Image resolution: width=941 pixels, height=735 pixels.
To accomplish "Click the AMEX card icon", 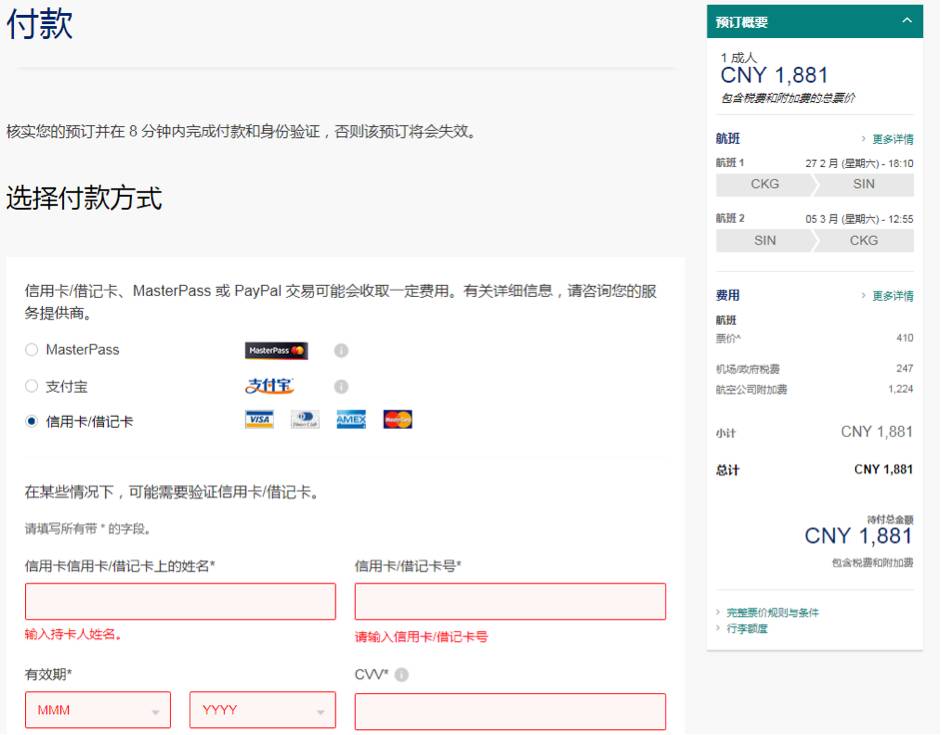I will pyautogui.click(x=351, y=419).
